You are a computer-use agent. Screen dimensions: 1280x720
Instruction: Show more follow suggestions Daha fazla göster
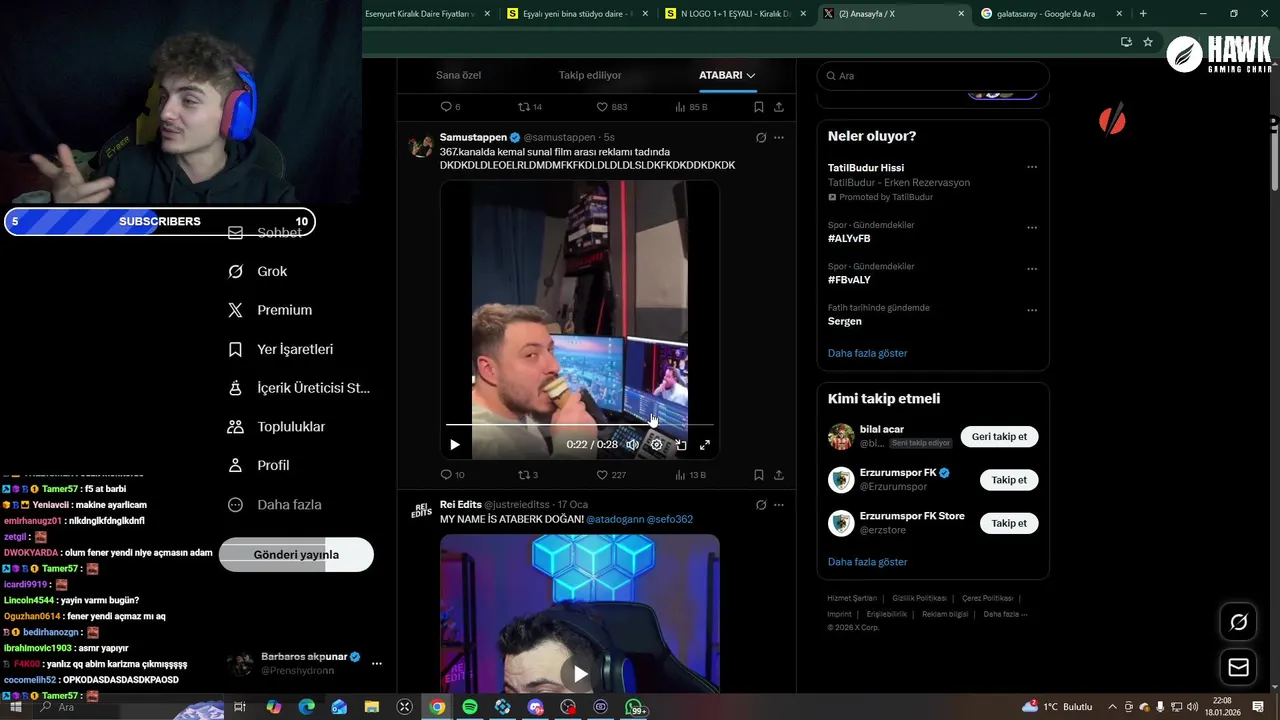(867, 562)
